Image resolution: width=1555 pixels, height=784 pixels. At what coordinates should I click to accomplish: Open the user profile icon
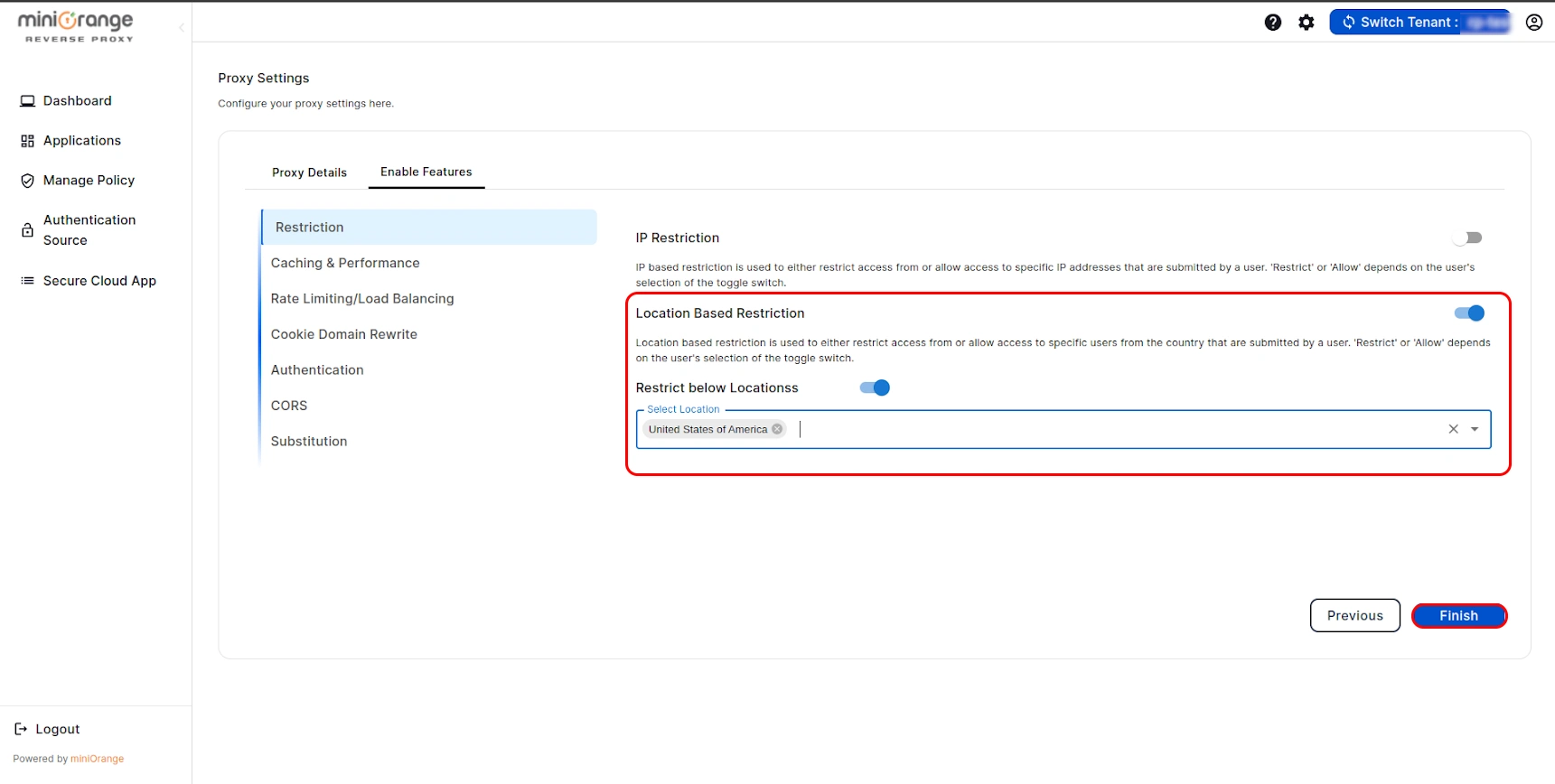[1534, 23]
